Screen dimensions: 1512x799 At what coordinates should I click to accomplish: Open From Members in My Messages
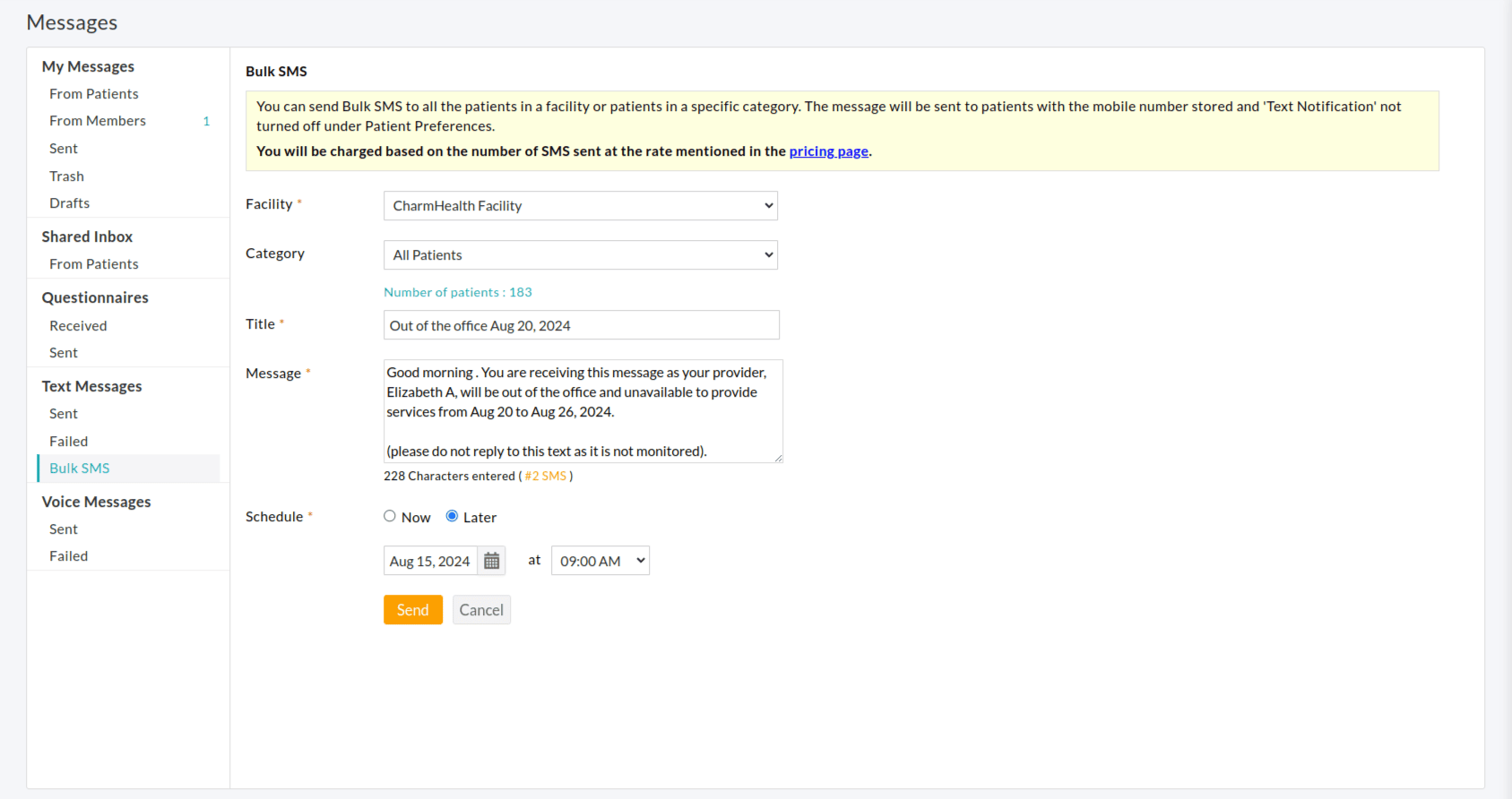click(98, 121)
